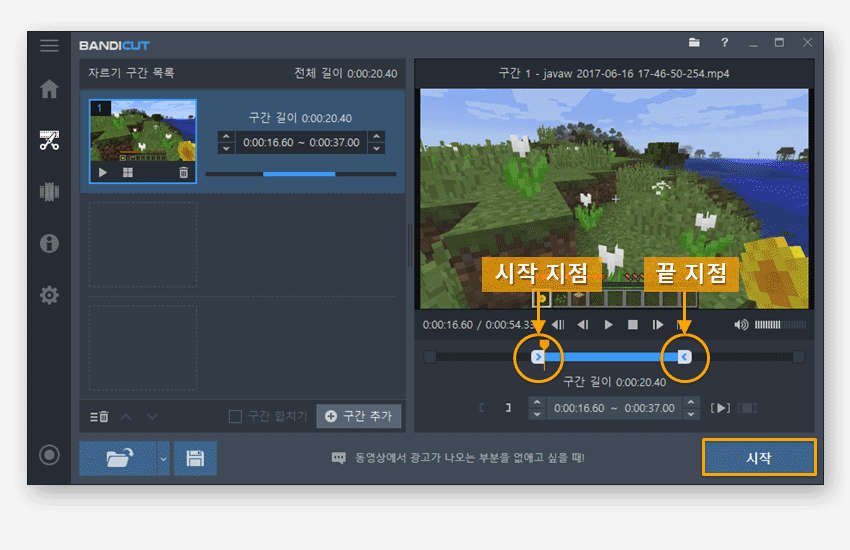Viewport: 850px width, 550px height.
Task: Click the video preview area
Action: (614, 199)
